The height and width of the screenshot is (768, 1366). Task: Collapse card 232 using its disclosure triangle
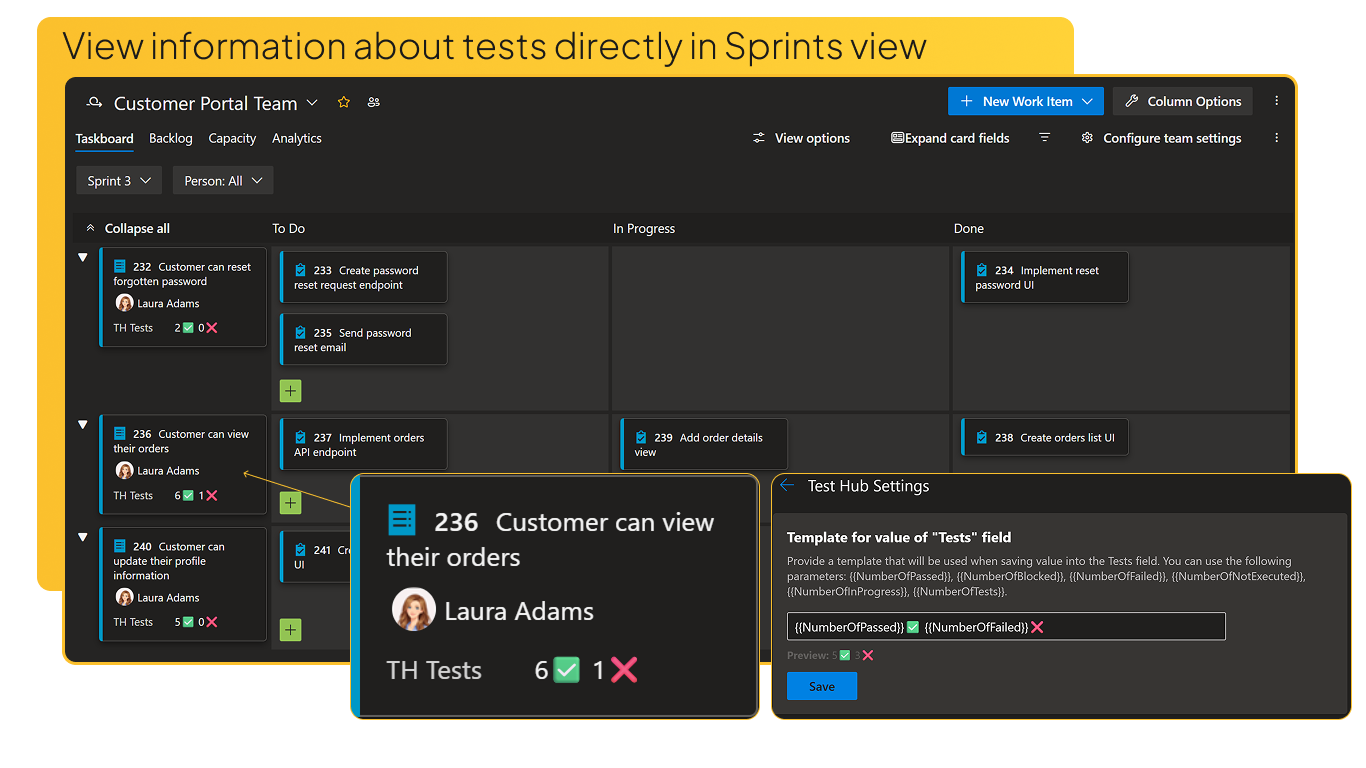coord(83,256)
